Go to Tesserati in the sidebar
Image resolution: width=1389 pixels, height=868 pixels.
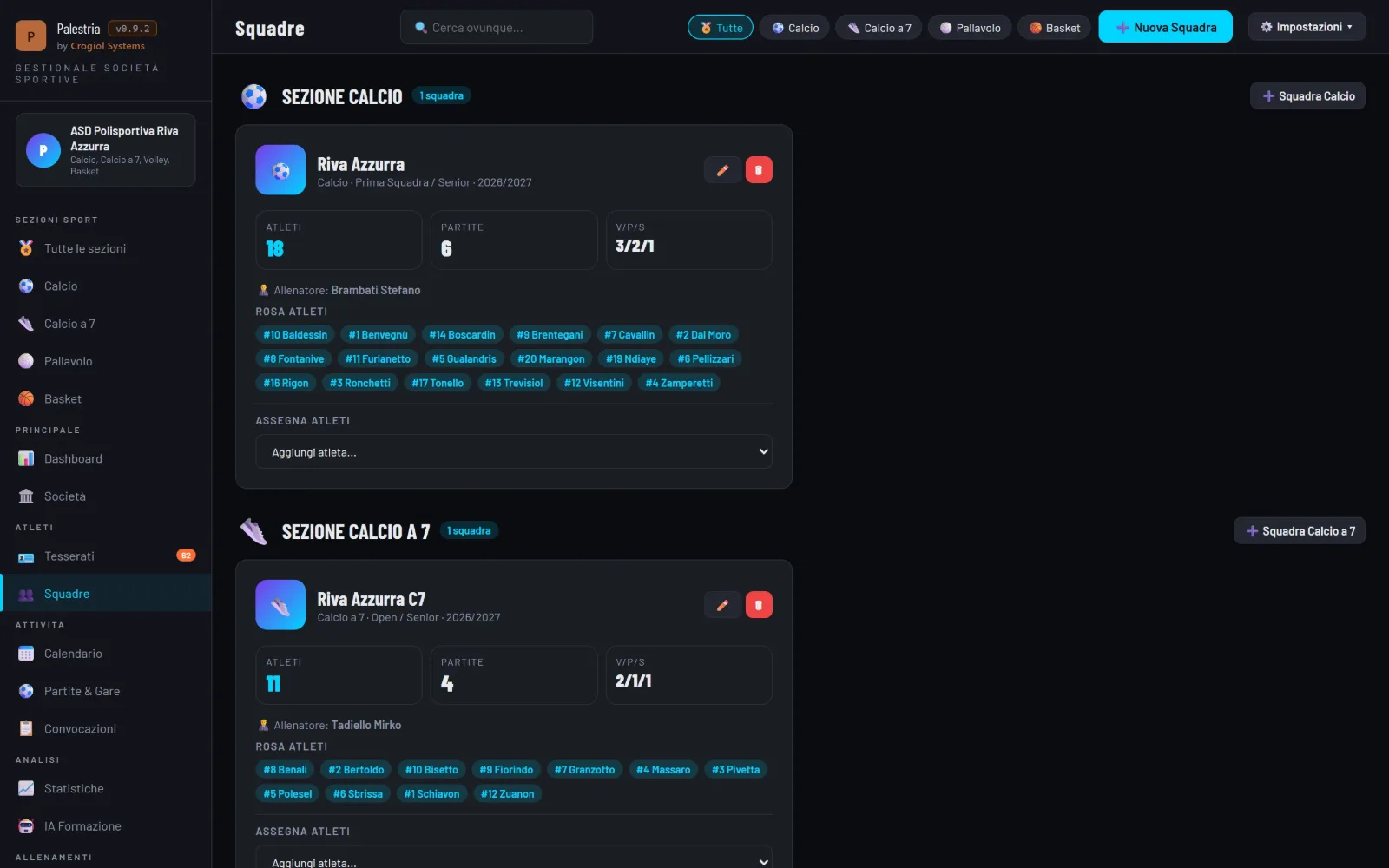(106, 556)
